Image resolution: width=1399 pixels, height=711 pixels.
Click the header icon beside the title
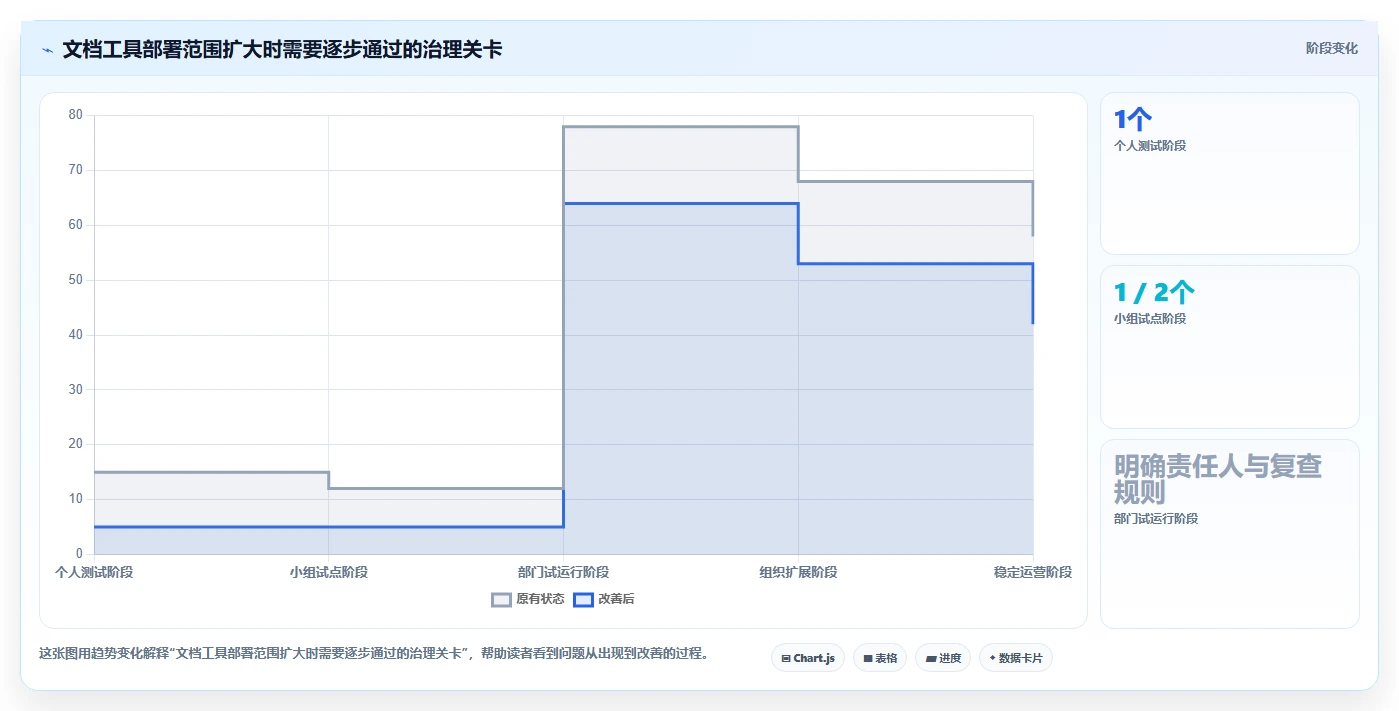click(47, 50)
